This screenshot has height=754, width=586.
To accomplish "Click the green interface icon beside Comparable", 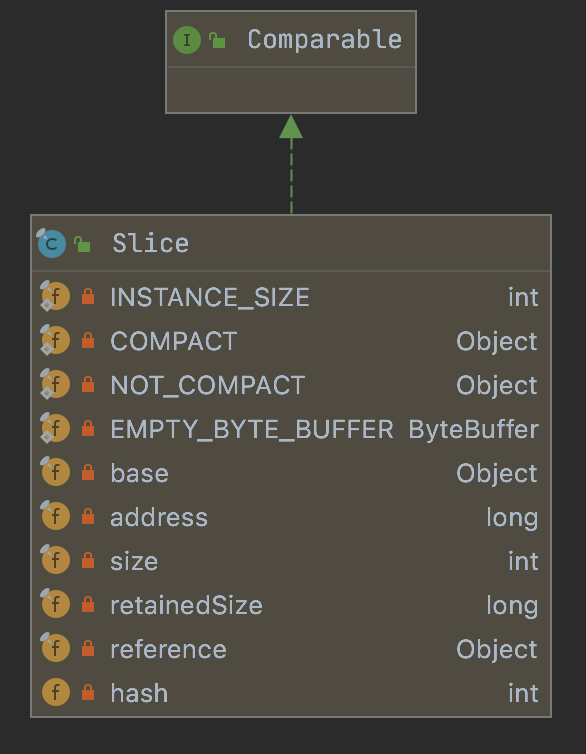I will pos(187,40).
